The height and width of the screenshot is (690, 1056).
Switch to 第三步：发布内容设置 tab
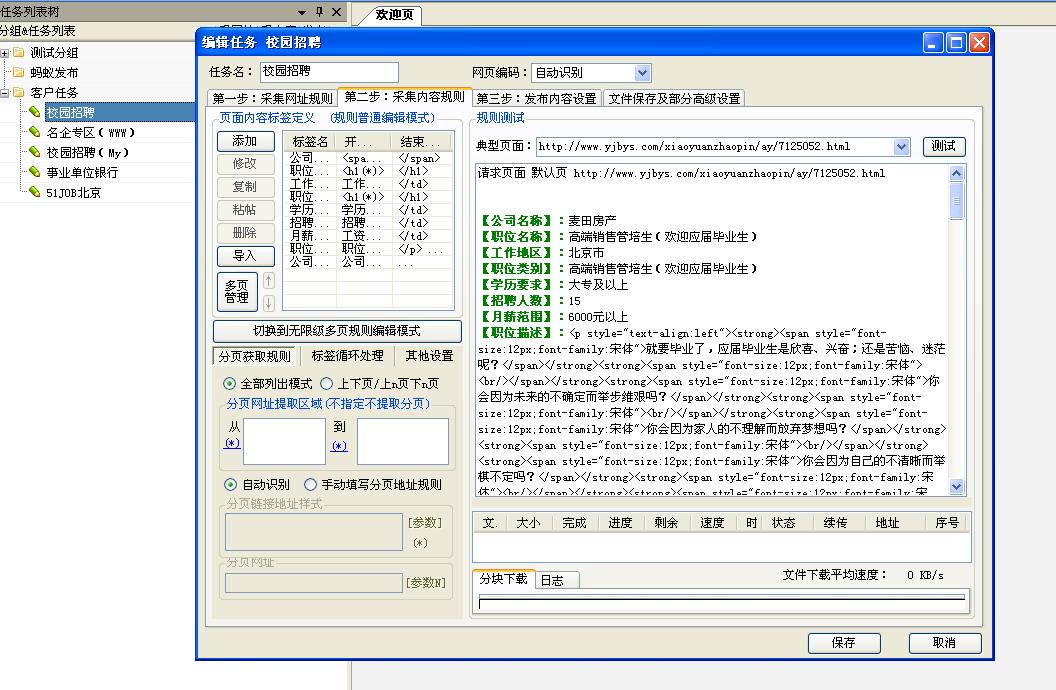[x=537, y=98]
